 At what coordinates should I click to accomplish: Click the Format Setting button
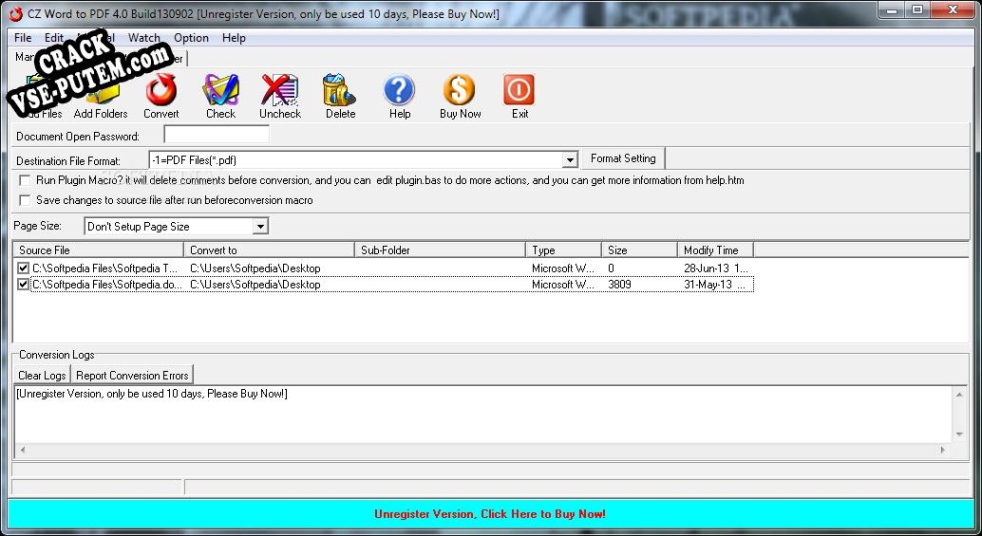pyautogui.click(x=623, y=158)
